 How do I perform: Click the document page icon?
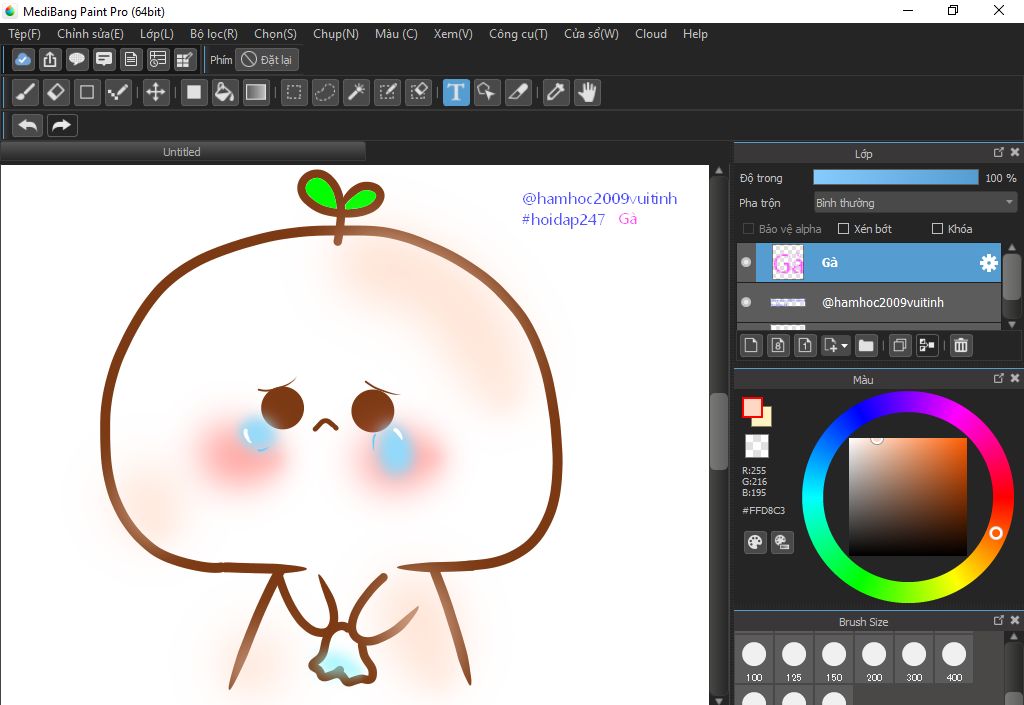click(x=131, y=59)
